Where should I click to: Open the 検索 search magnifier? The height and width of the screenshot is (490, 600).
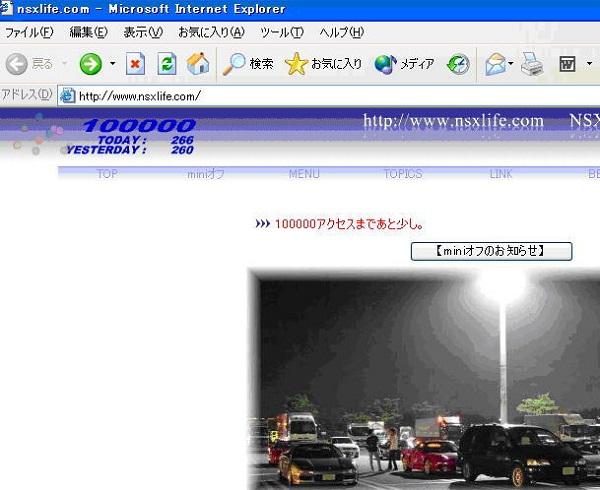(247, 64)
